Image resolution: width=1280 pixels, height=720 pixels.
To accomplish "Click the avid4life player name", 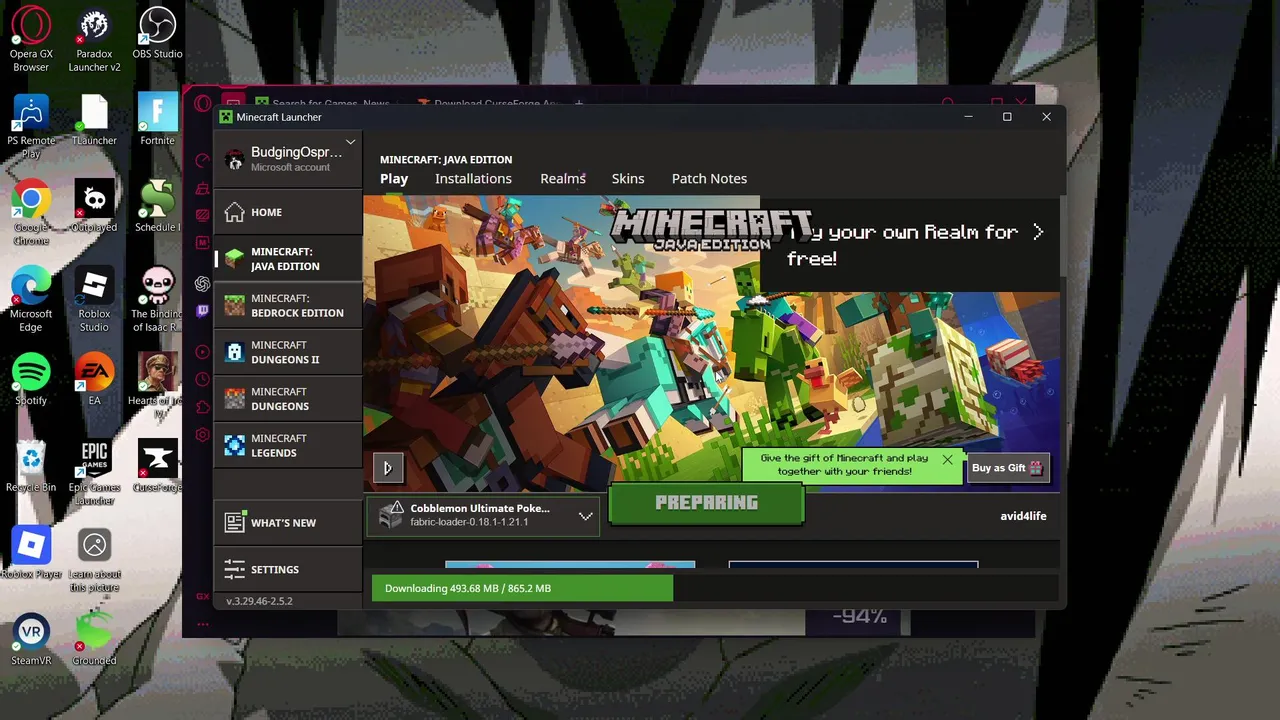I will coord(1023,516).
